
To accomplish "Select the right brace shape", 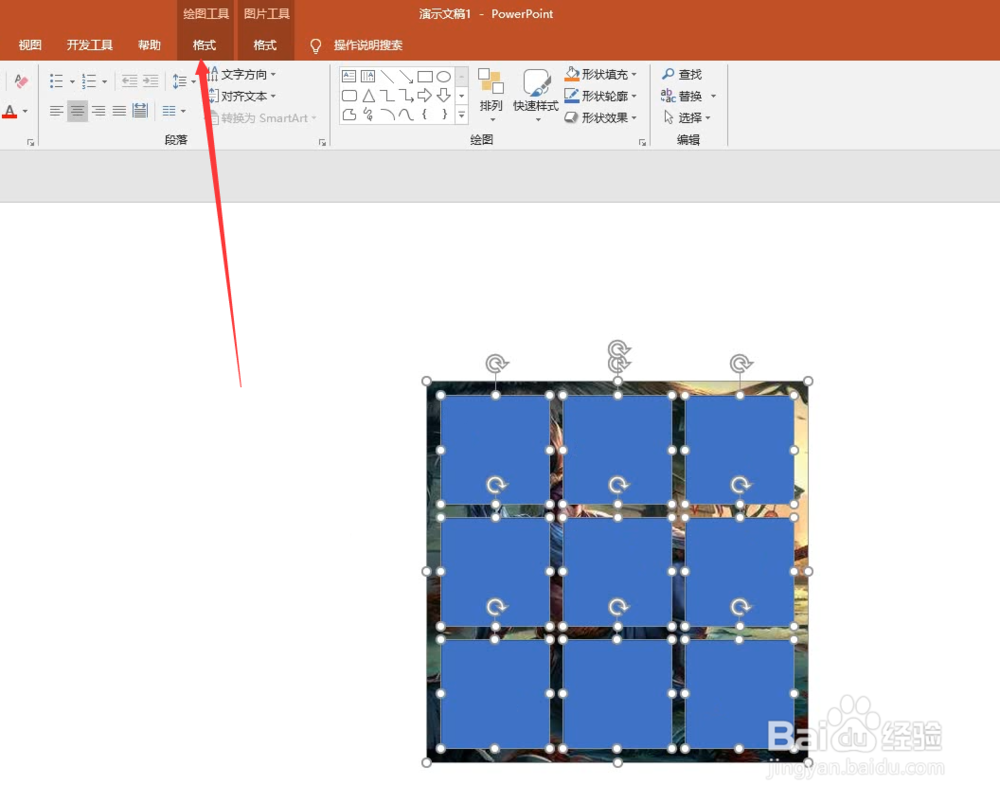I will (x=444, y=115).
